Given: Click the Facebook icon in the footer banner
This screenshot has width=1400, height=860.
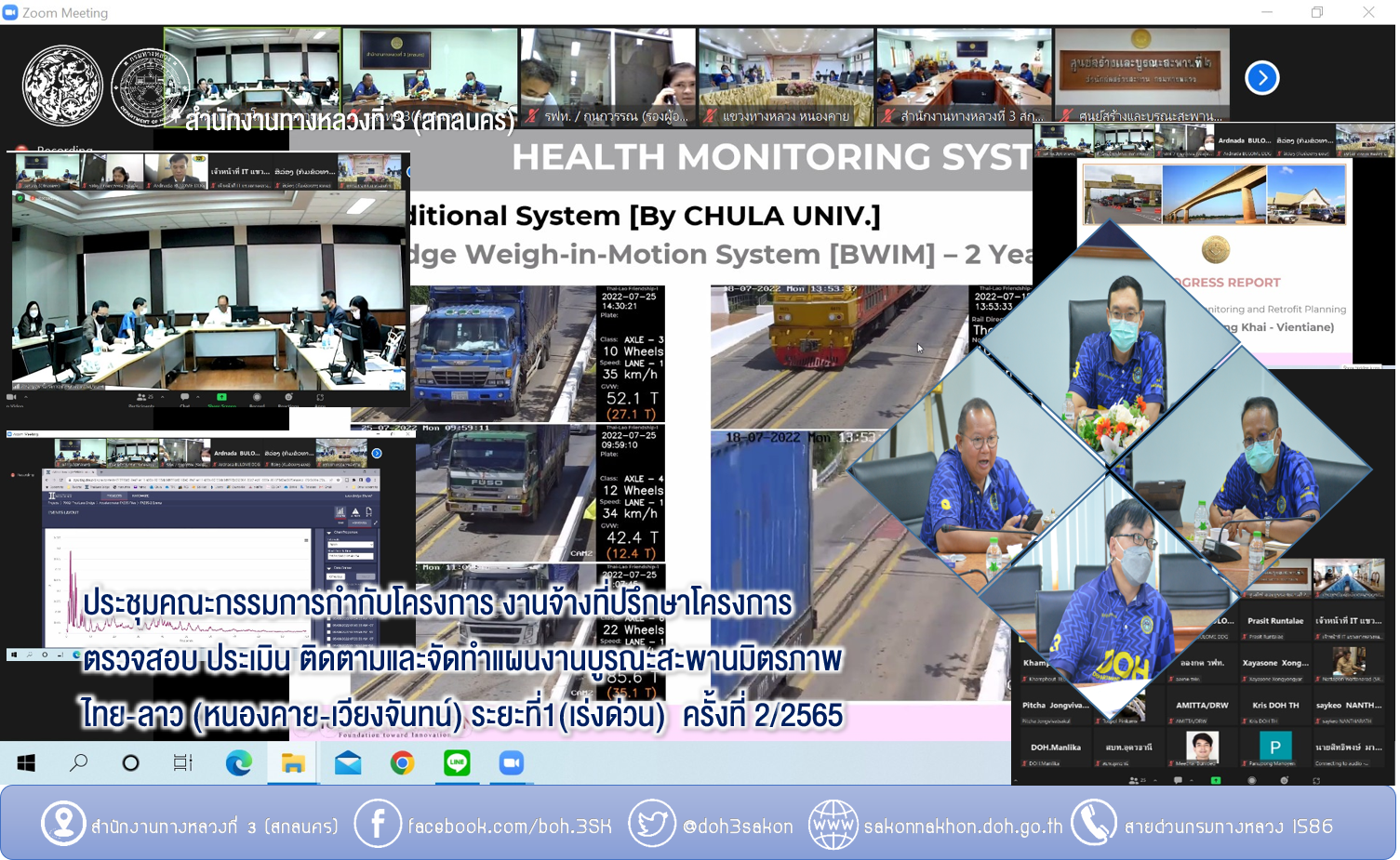Looking at the screenshot, I should coord(378,824).
